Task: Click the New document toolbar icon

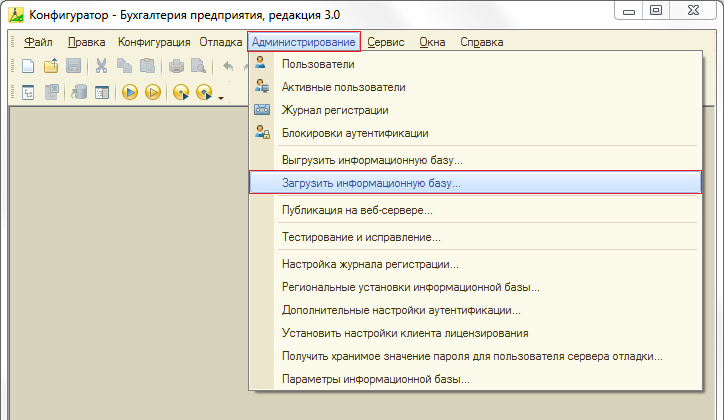Action: [x=28, y=66]
